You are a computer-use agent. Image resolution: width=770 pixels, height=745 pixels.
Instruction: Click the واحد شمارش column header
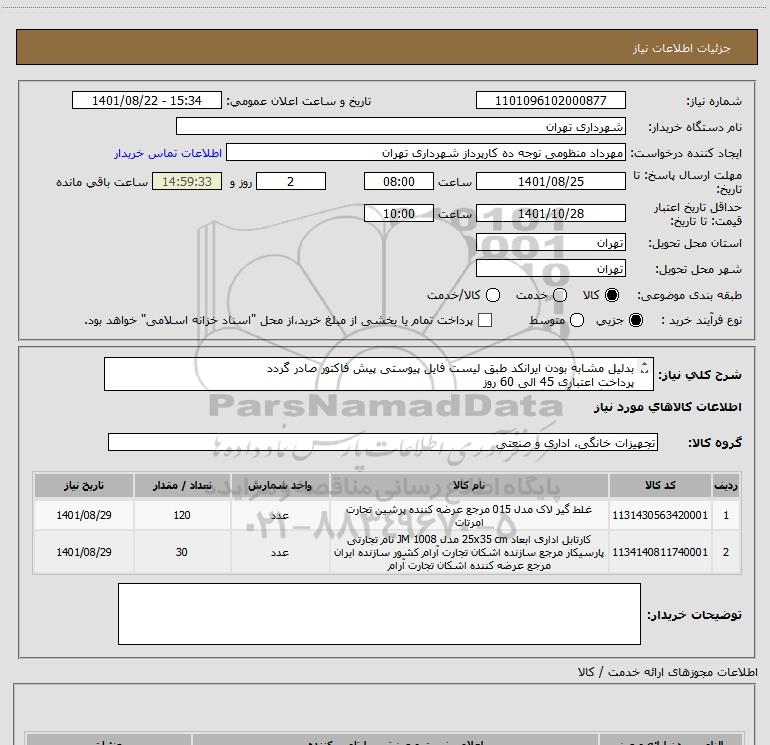pyautogui.click(x=279, y=486)
